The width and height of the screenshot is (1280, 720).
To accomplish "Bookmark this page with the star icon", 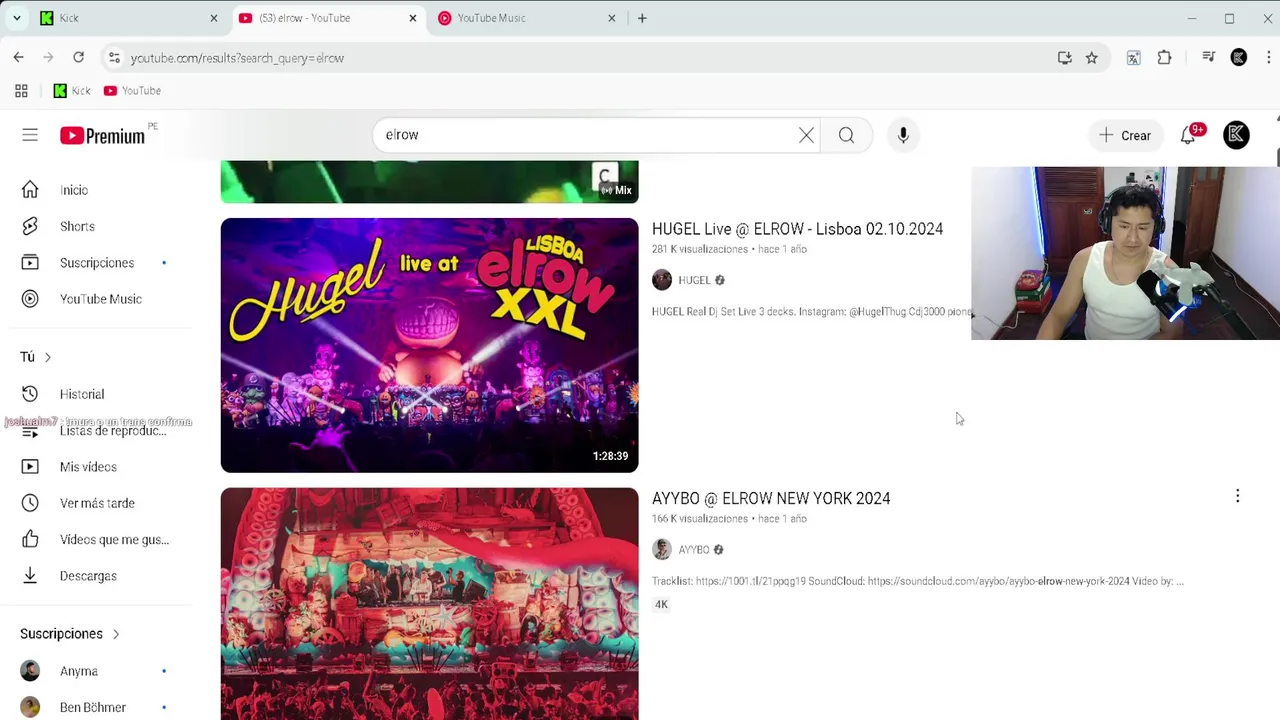I will coord(1092,58).
